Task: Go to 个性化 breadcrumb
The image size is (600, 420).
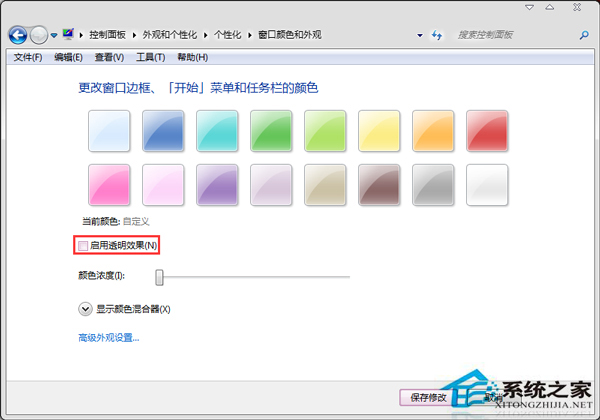Action: click(228, 35)
